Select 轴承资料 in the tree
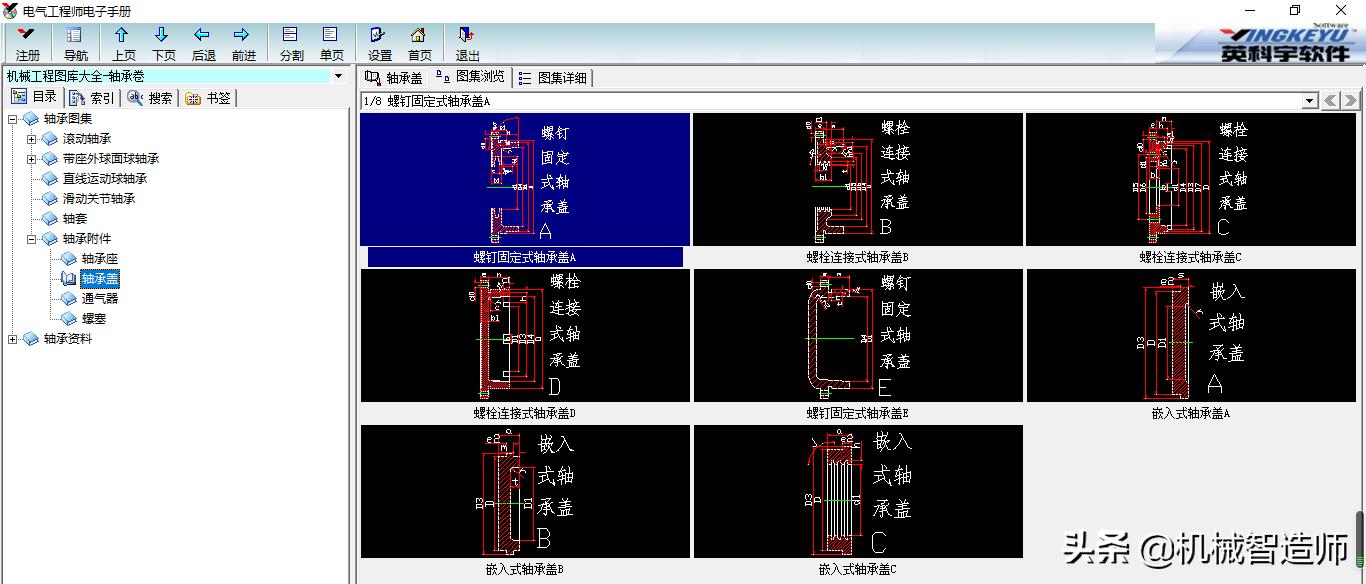 [68, 339]
